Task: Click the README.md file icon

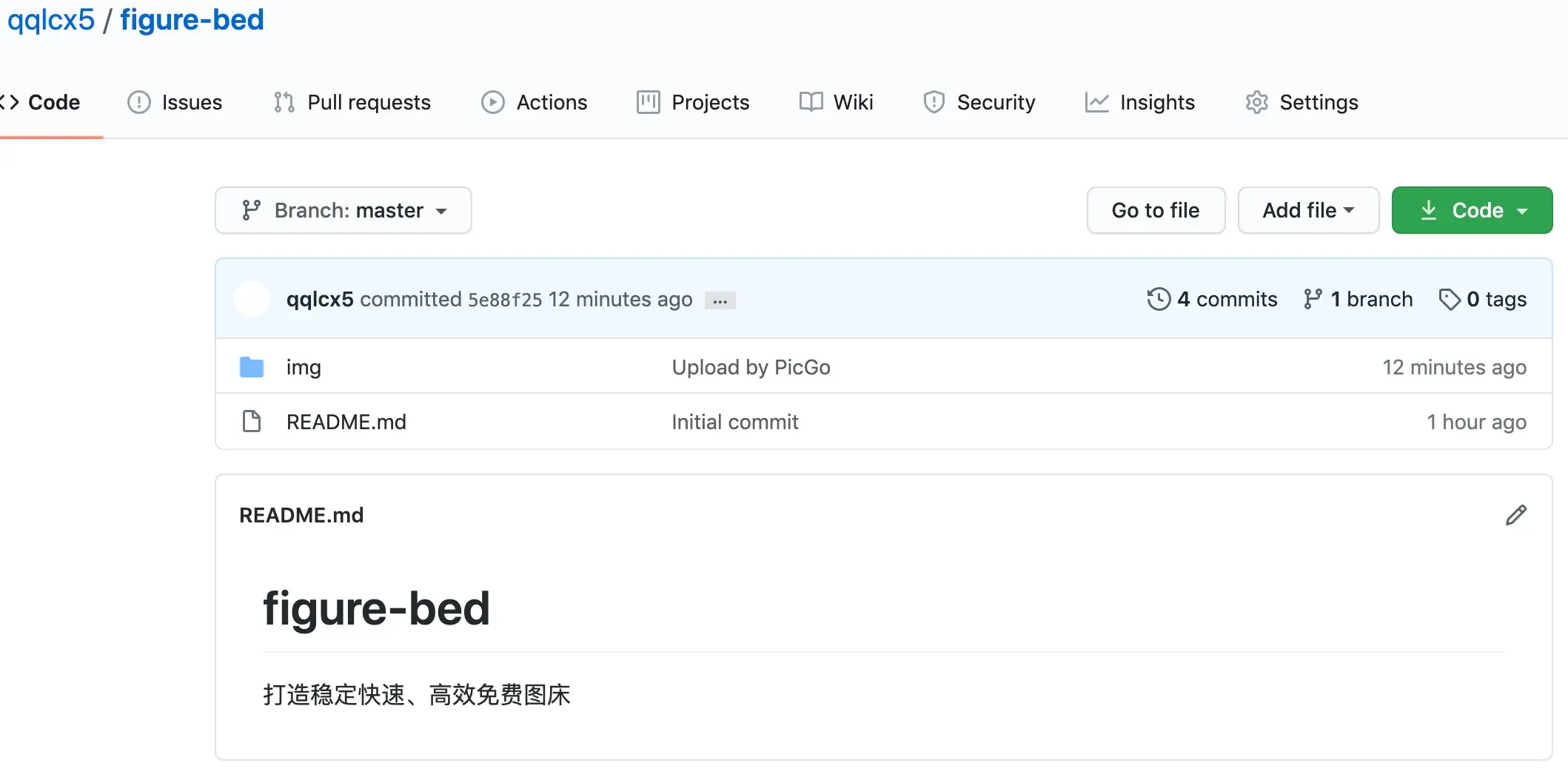Action: click(x=252, y=422)
